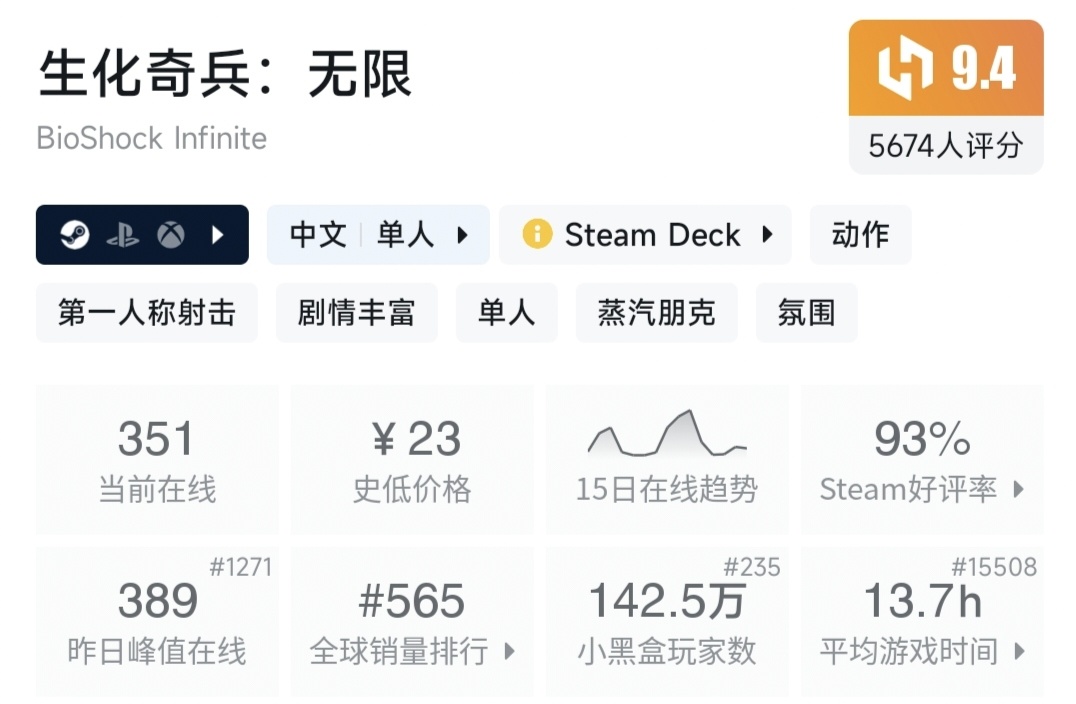Expand the 中文 单人 language details

(378, 235)
